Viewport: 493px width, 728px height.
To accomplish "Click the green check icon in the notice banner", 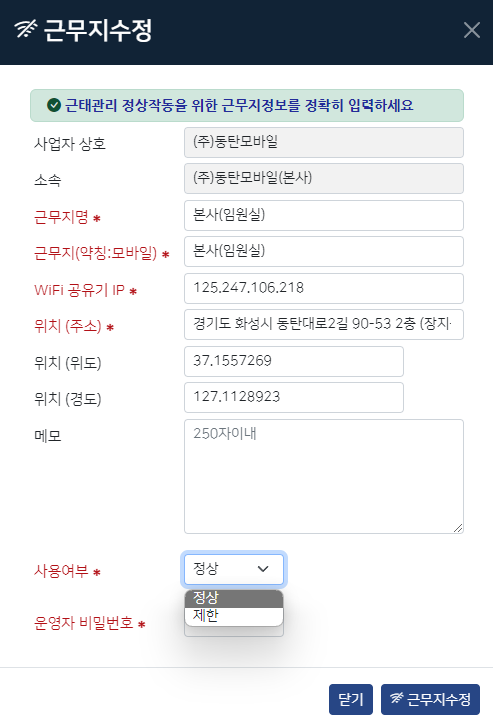I will click(x=54, y=105).
